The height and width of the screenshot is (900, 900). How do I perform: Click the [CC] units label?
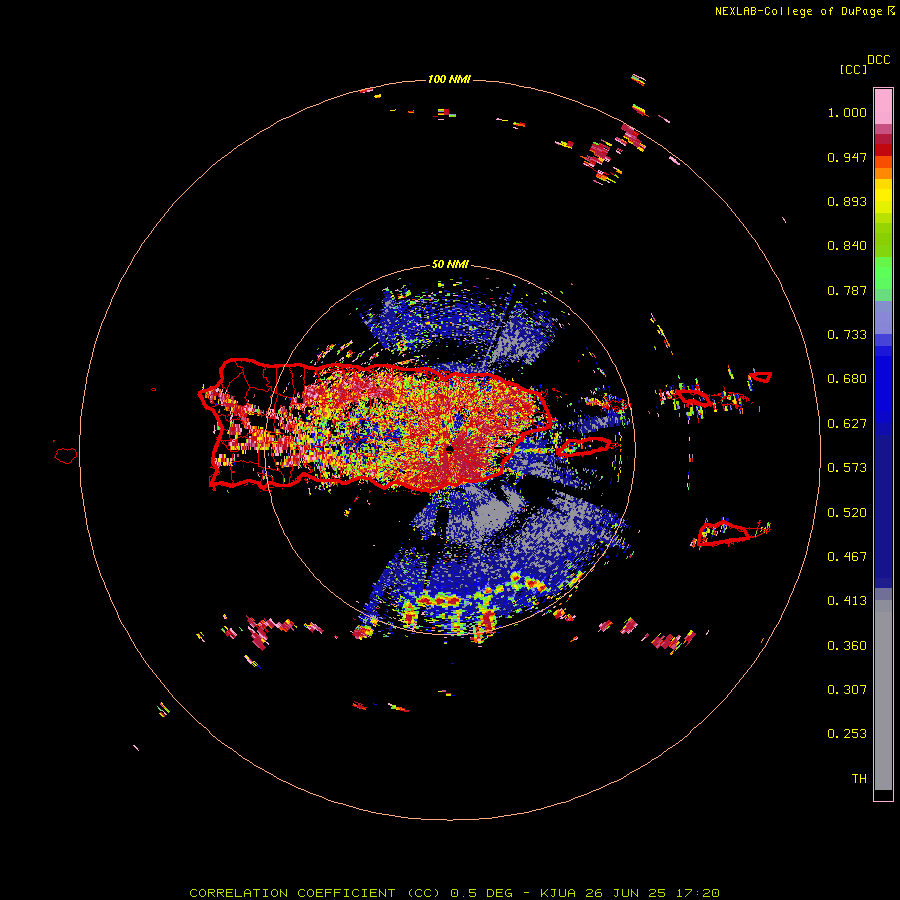coord(853,69)
